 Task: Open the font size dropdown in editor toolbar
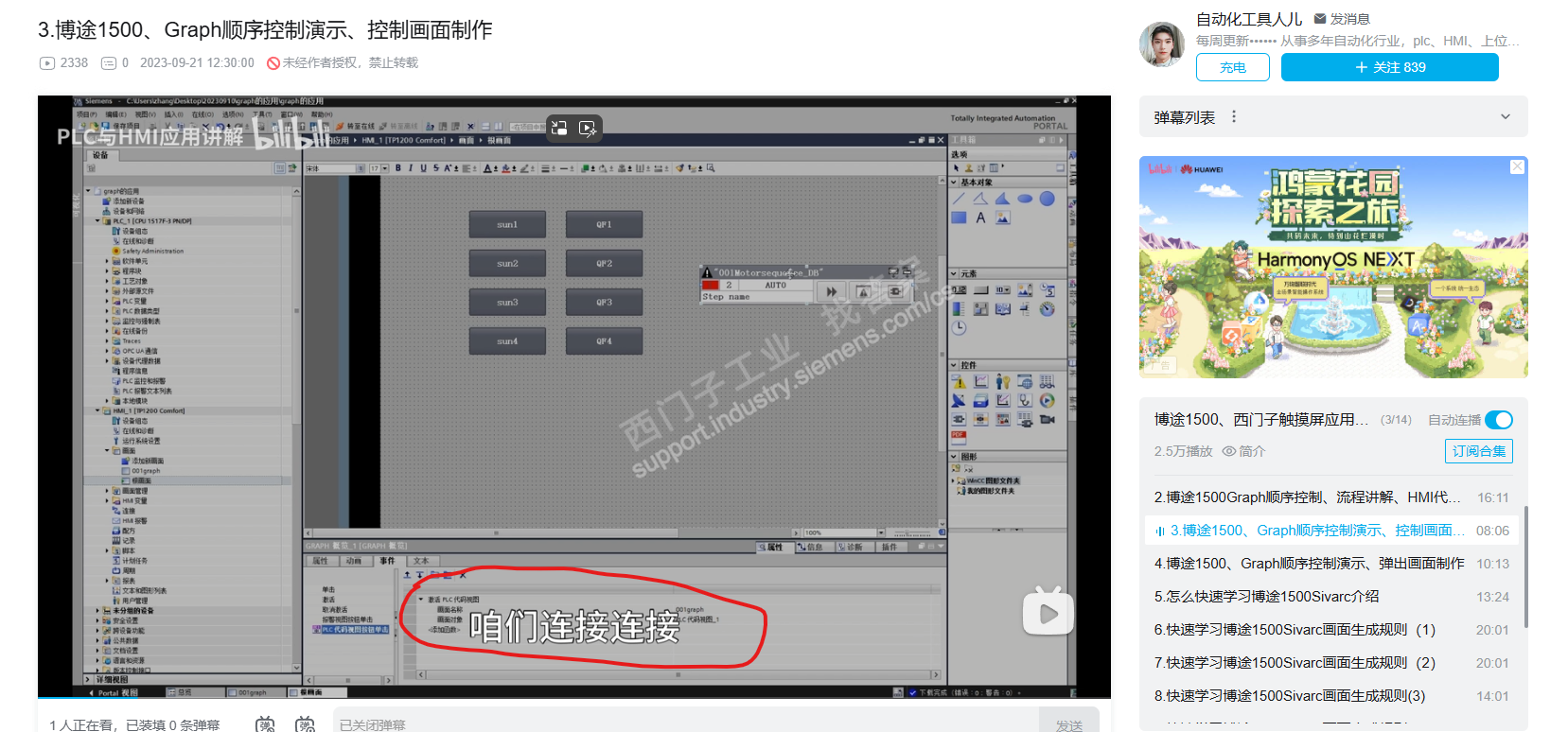[386, 168]
